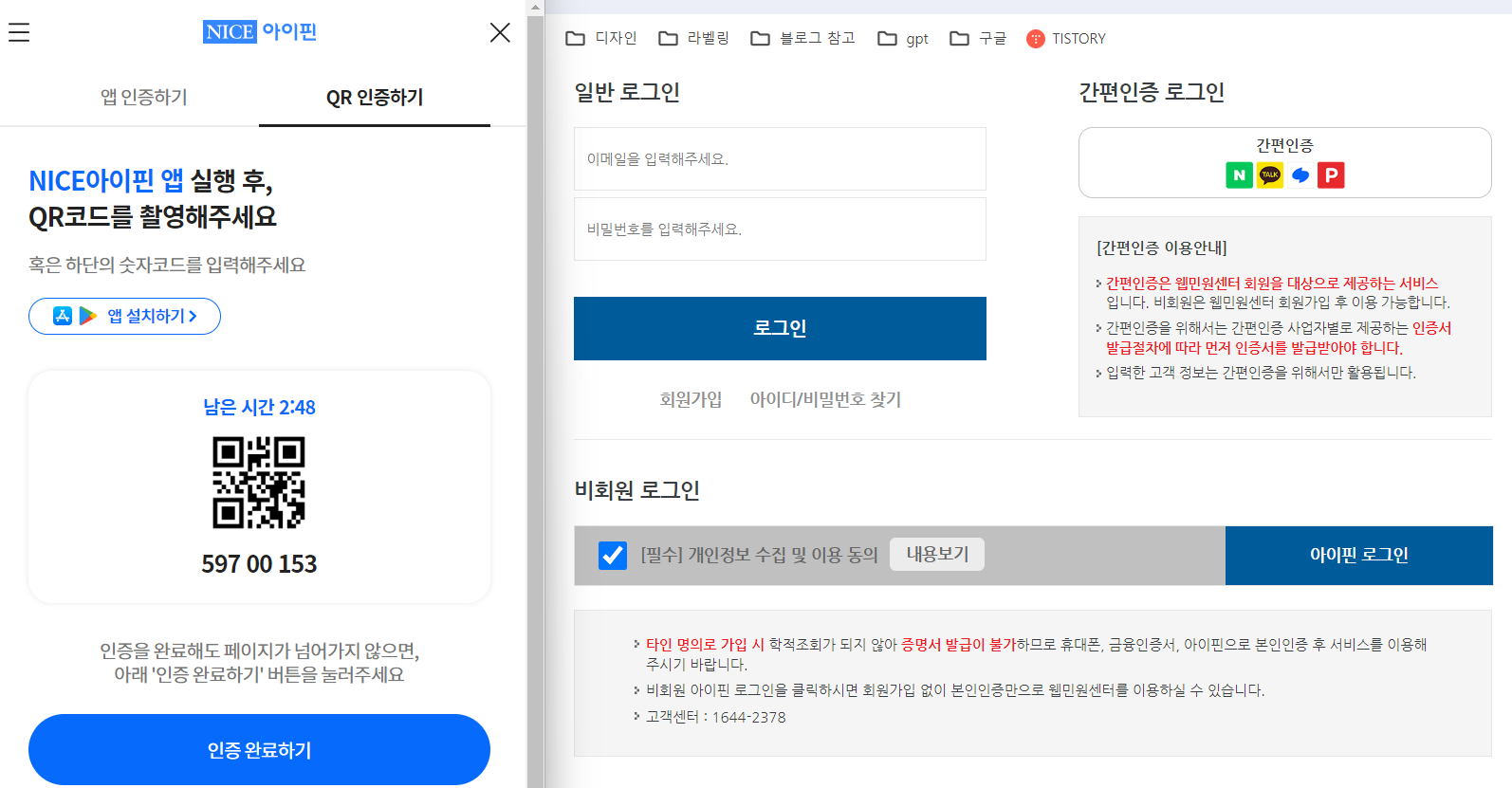Click the 간편인증 로그인 heading
1512x788 pixels.
tap(1152, 92)
